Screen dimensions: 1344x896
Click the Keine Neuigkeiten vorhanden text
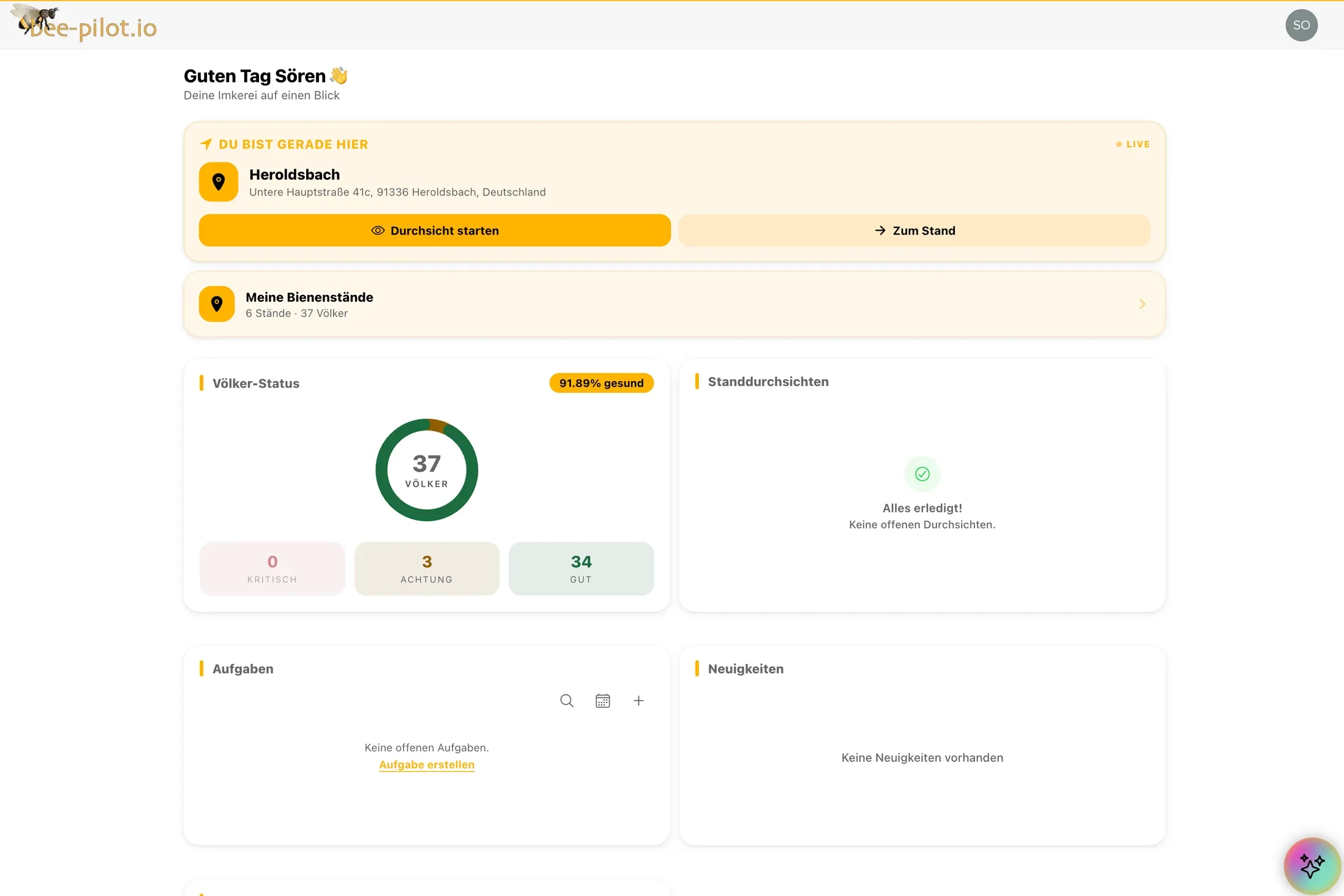click(922, 757)
